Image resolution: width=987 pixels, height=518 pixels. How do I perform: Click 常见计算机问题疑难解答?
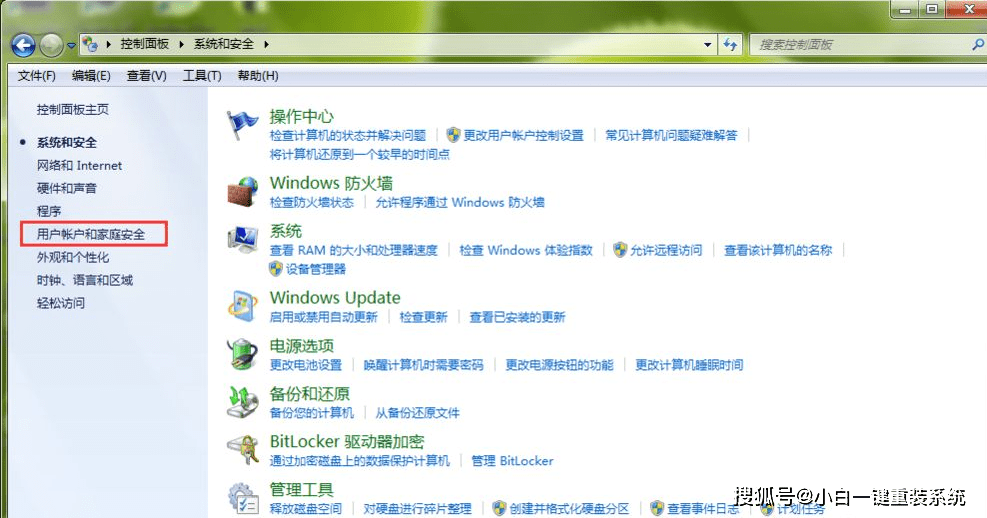pyautogui.click(x=671, y=135)
